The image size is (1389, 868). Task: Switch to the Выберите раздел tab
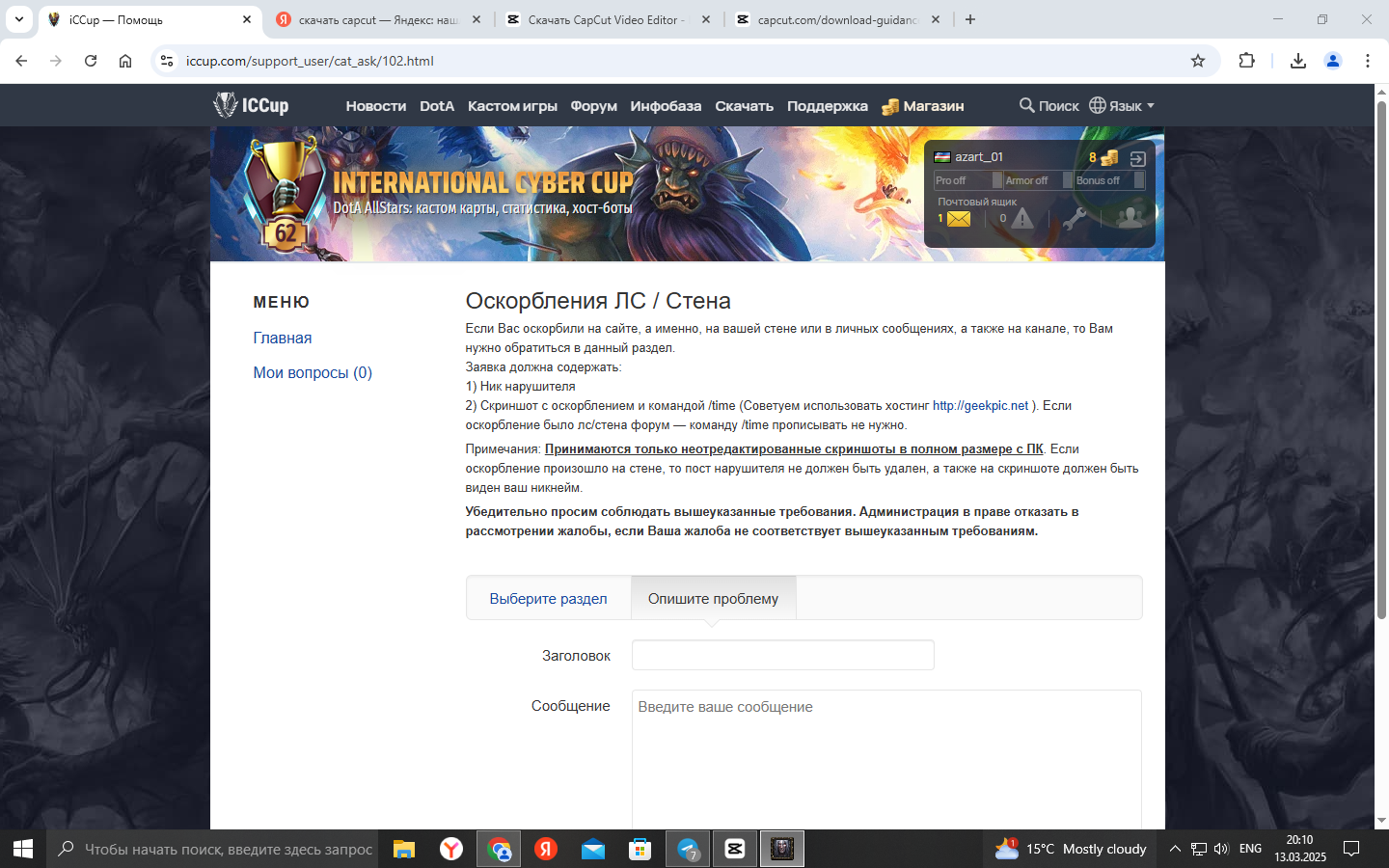[x=548, y=598]
